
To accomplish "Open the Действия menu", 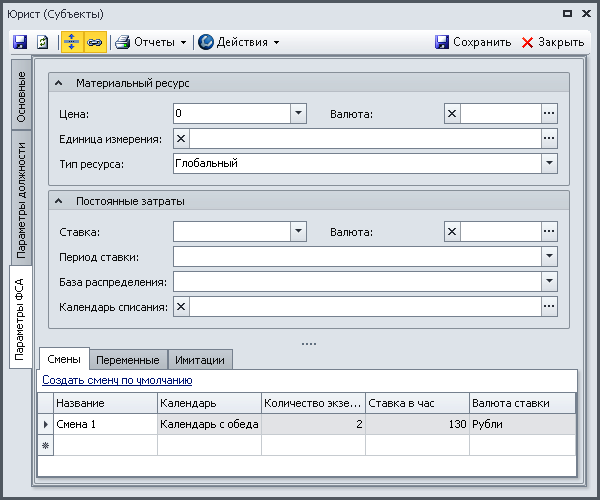I will (x=238, y=42).
